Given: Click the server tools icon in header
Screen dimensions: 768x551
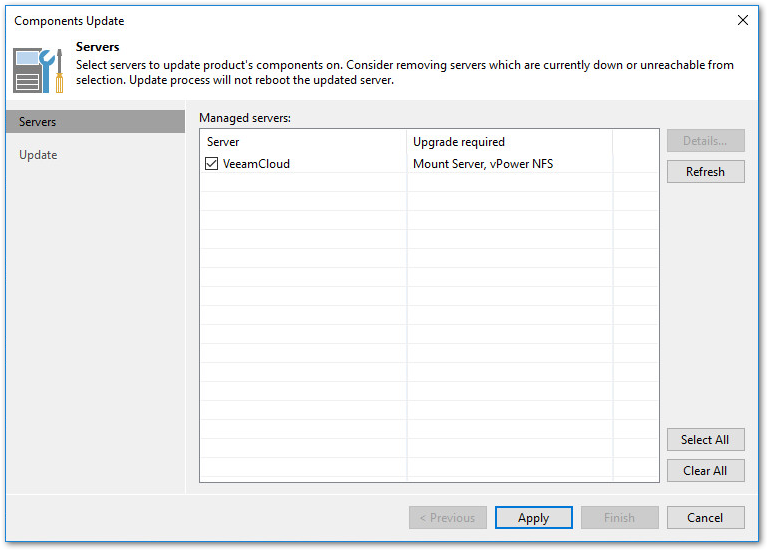Looking at the screenshot, I should pos(37,70).
